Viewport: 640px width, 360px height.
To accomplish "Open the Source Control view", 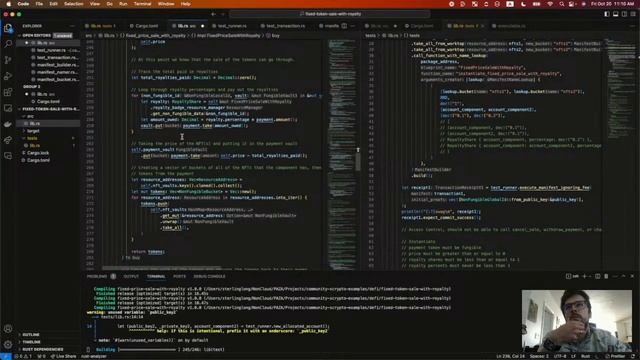I will click(x=8, y=60).
